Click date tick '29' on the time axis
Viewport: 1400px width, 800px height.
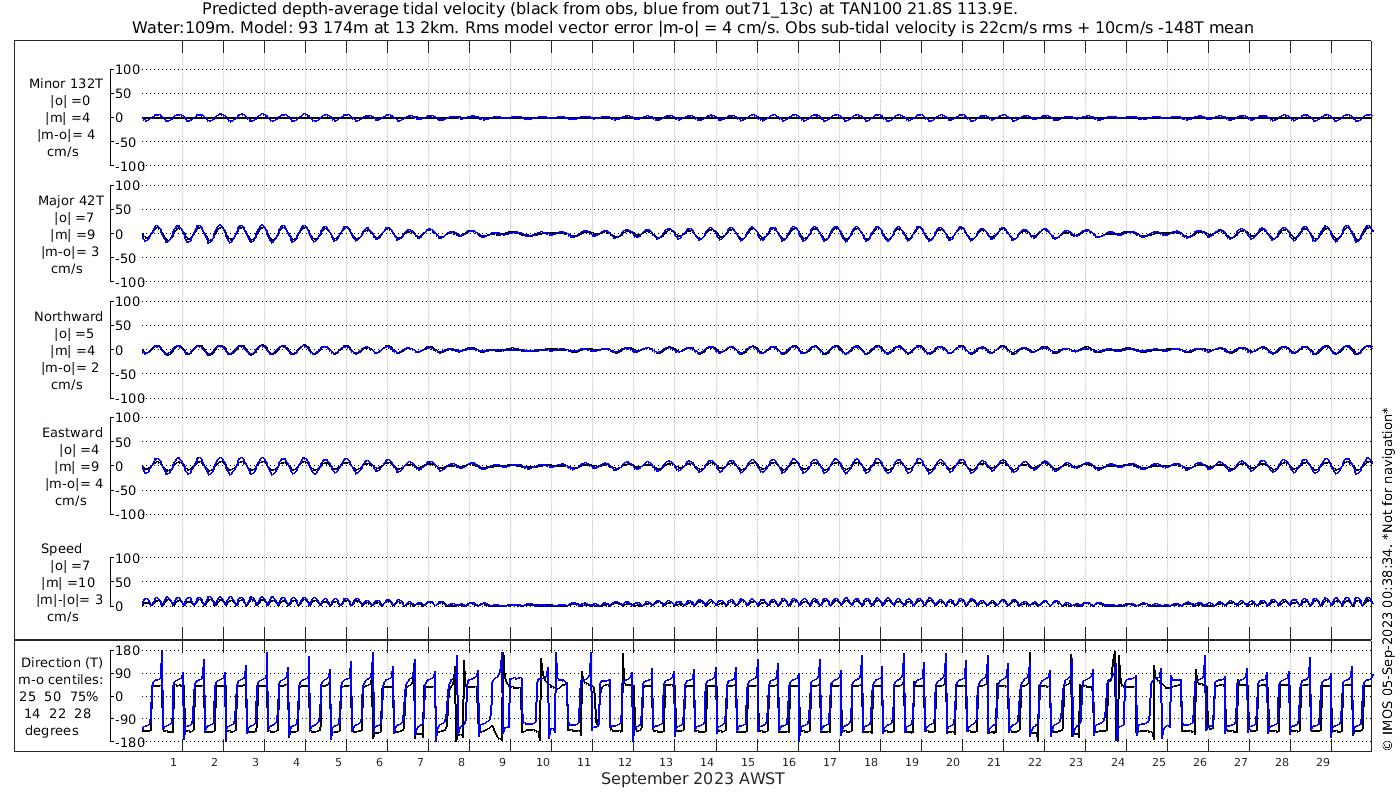click(x=1322, y=762)
